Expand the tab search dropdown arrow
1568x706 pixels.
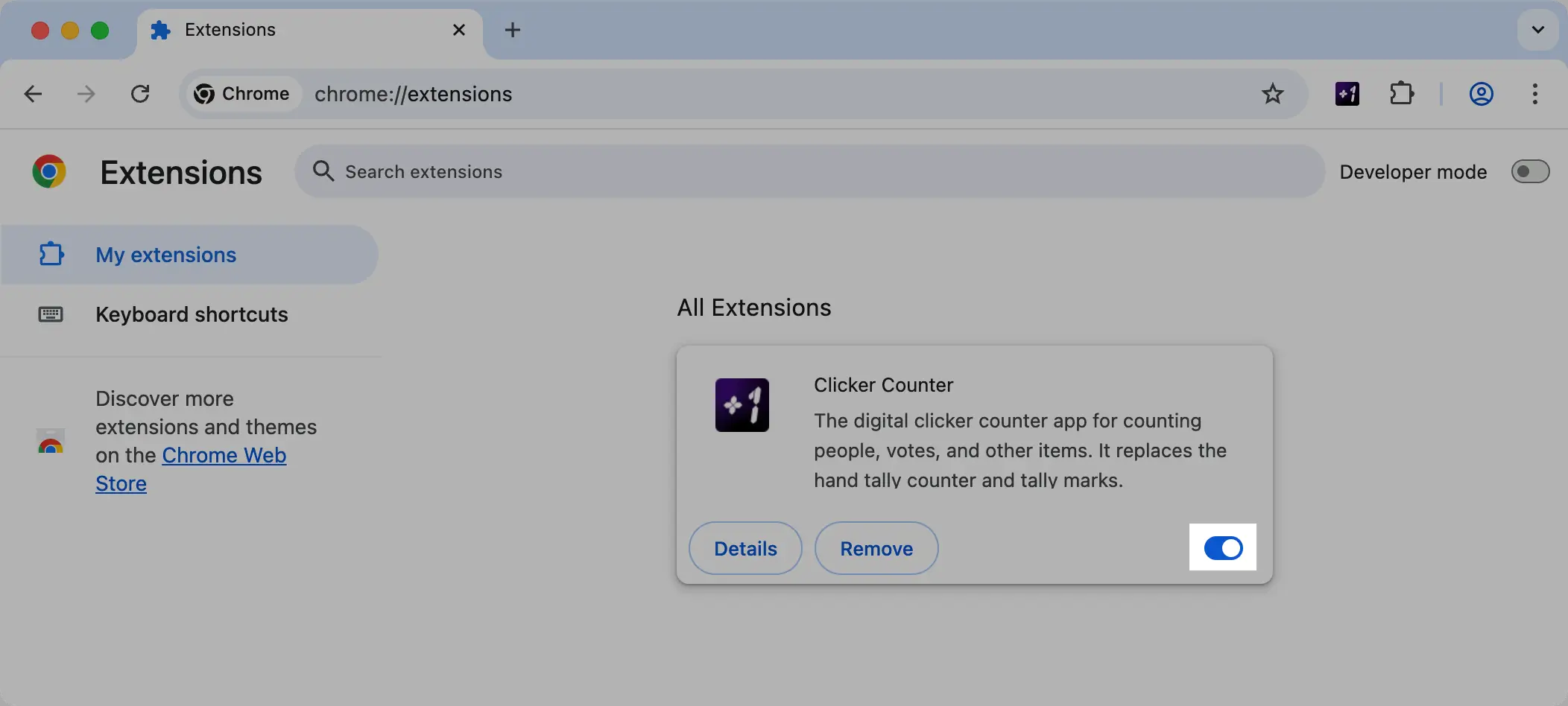pyautogui.click(x=1537, y=30)
